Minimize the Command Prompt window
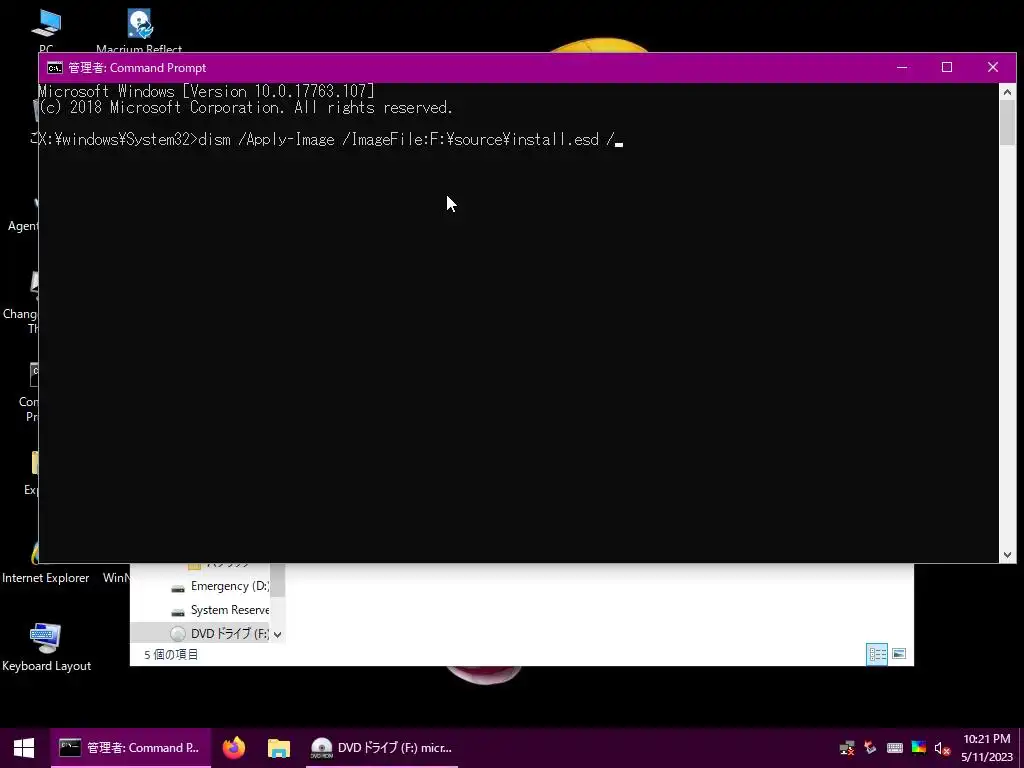Viewport: 1024px width, 768px height. (902, 67)
